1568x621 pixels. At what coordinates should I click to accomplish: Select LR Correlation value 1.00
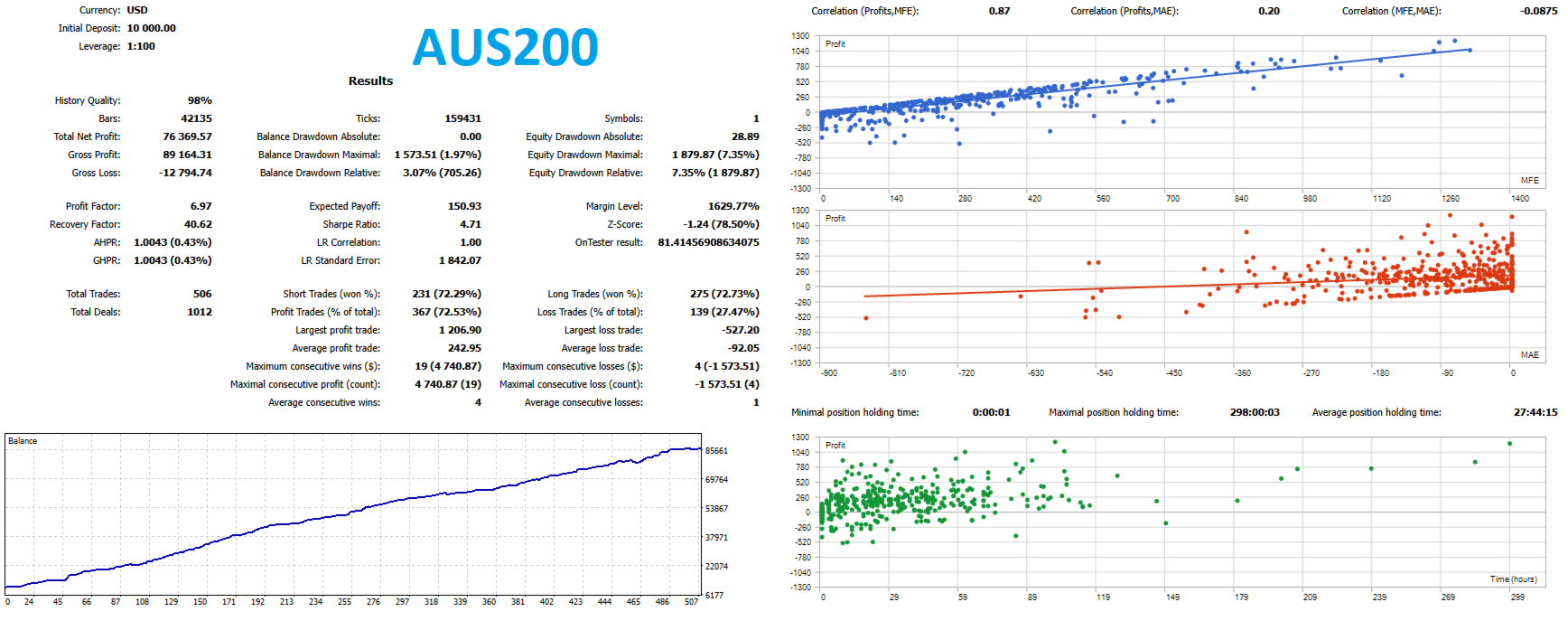[471, 243]
